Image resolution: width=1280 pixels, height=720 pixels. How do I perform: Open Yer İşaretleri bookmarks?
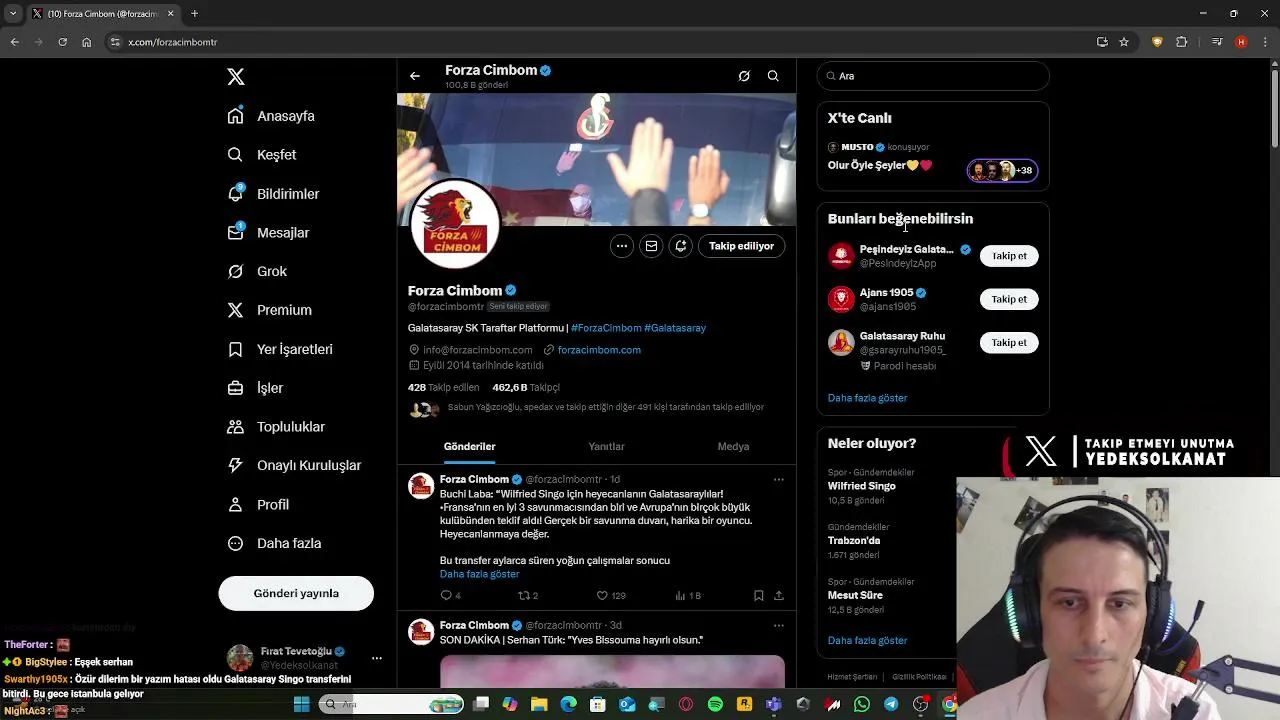[x=280, y=350]
